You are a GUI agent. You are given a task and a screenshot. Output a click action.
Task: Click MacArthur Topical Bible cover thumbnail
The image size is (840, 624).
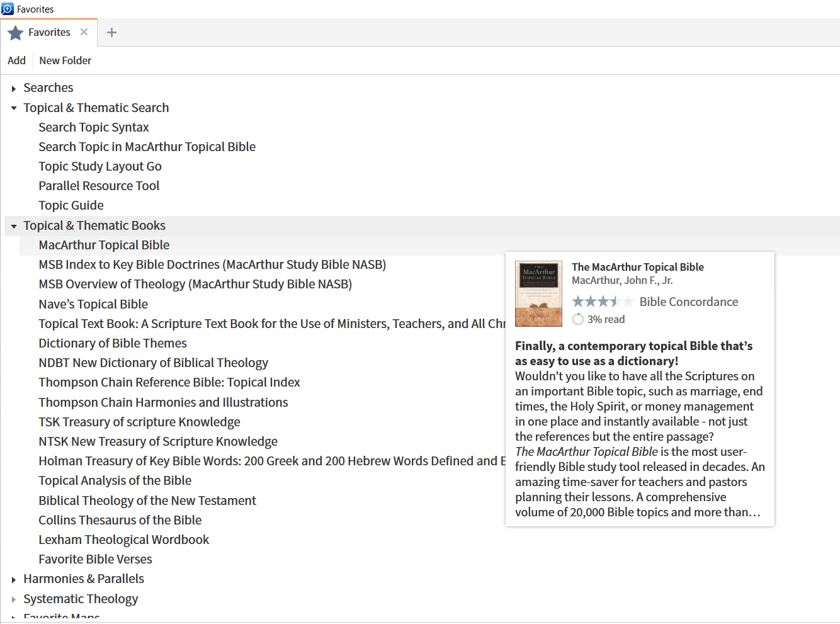pos(538,294)
